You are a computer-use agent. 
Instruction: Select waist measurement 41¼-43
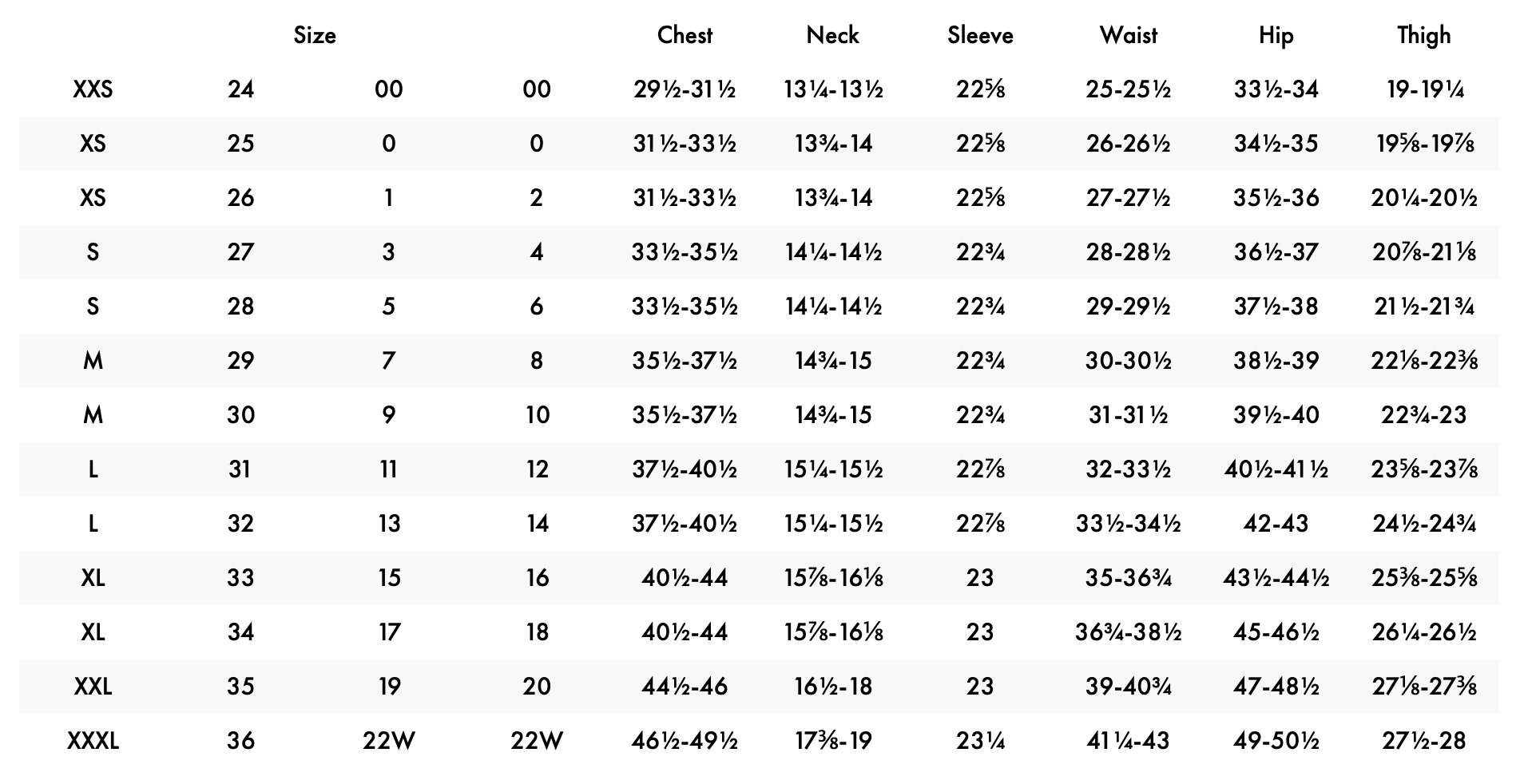(x=1128, y=741)
